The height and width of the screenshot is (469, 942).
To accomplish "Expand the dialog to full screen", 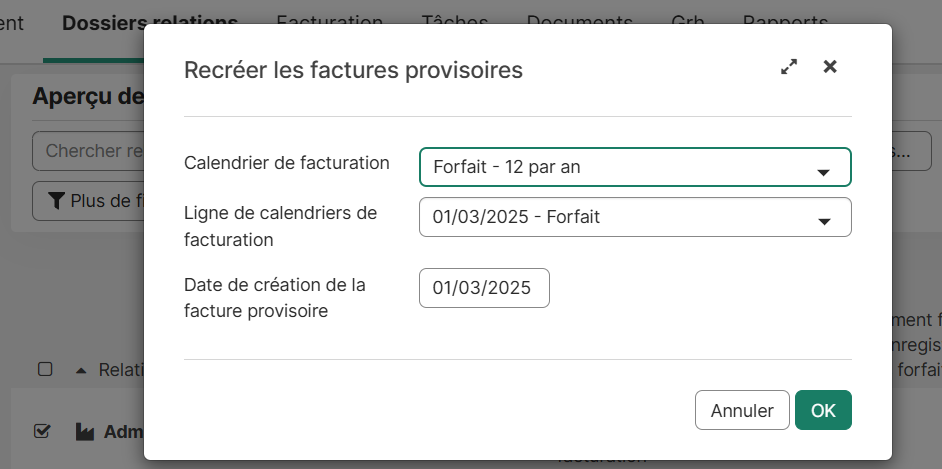I will coord(789,67).
